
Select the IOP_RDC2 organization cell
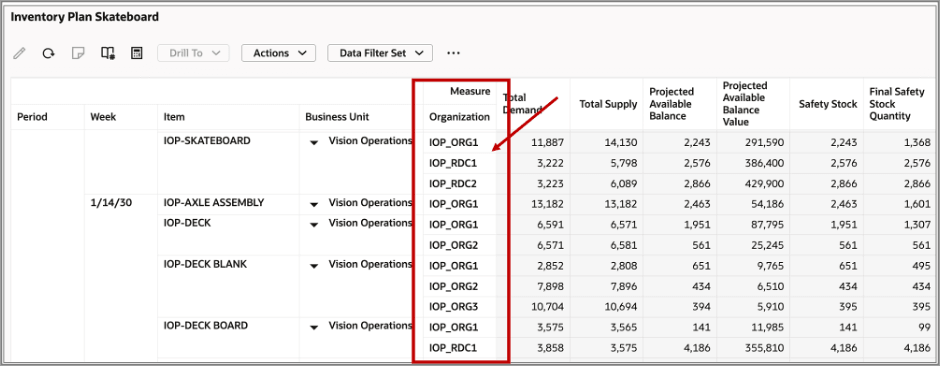453,183
